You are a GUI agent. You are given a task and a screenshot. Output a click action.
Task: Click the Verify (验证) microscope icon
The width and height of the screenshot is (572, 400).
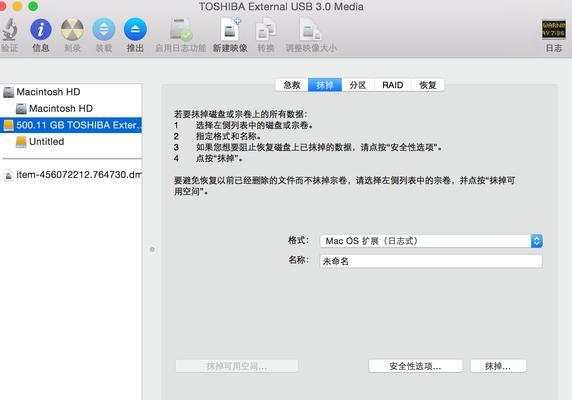(x=9, y=30)
